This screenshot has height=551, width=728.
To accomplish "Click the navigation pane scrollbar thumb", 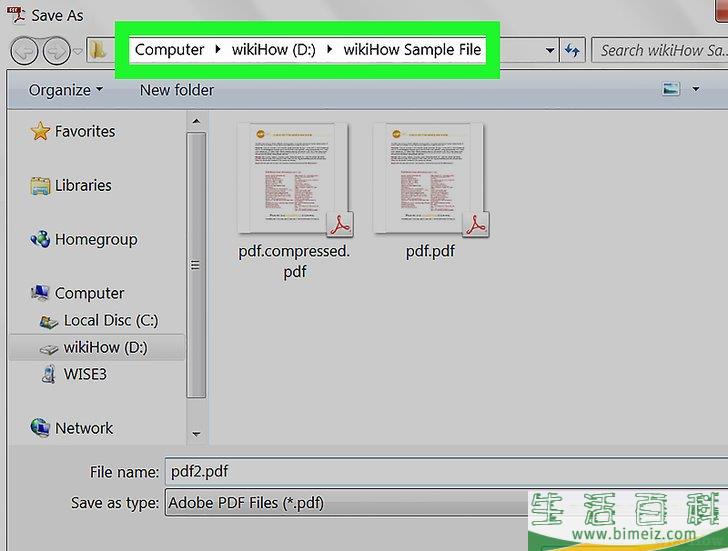I will tap(196, 265).
